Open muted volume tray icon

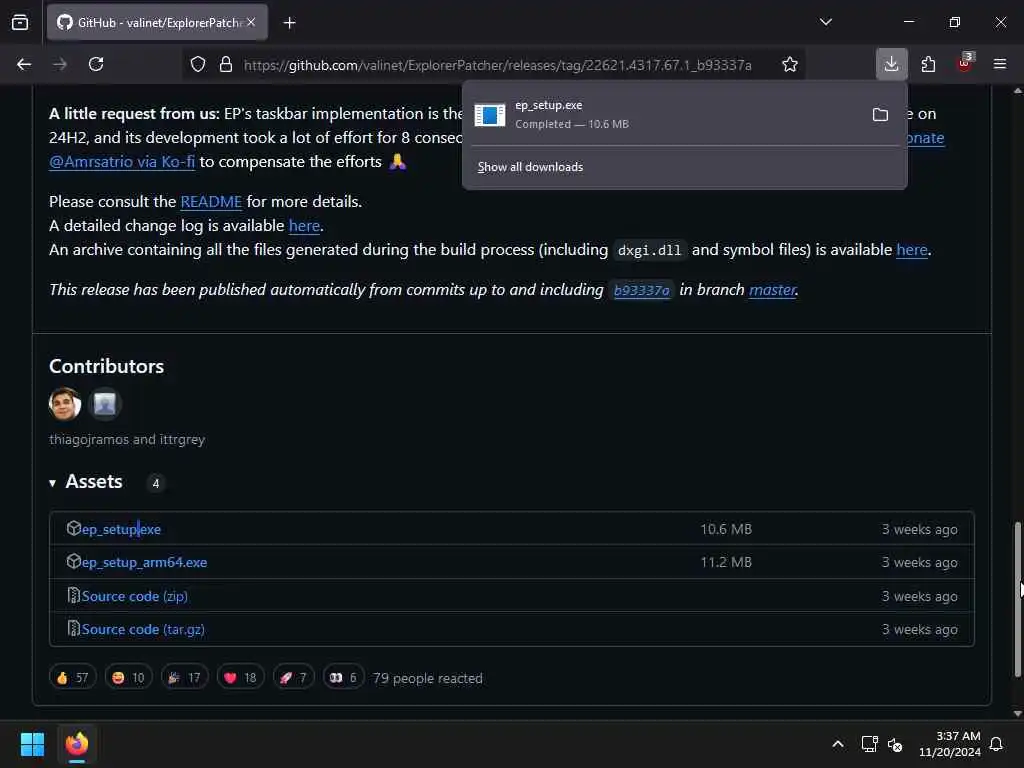pyautogui.click(x=895, y=744)
